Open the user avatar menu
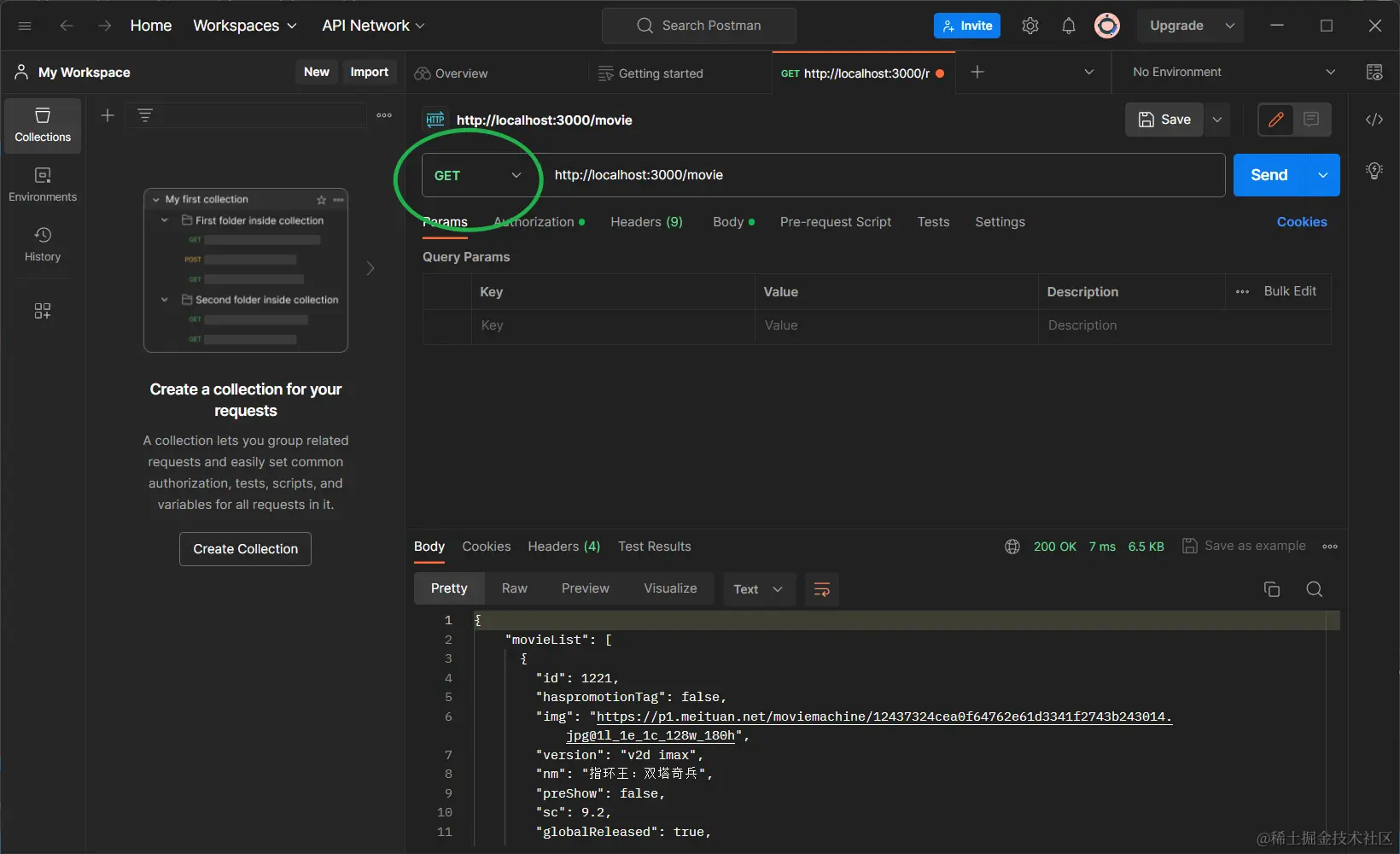1400x854 pixels. [x=1107, y=26]
